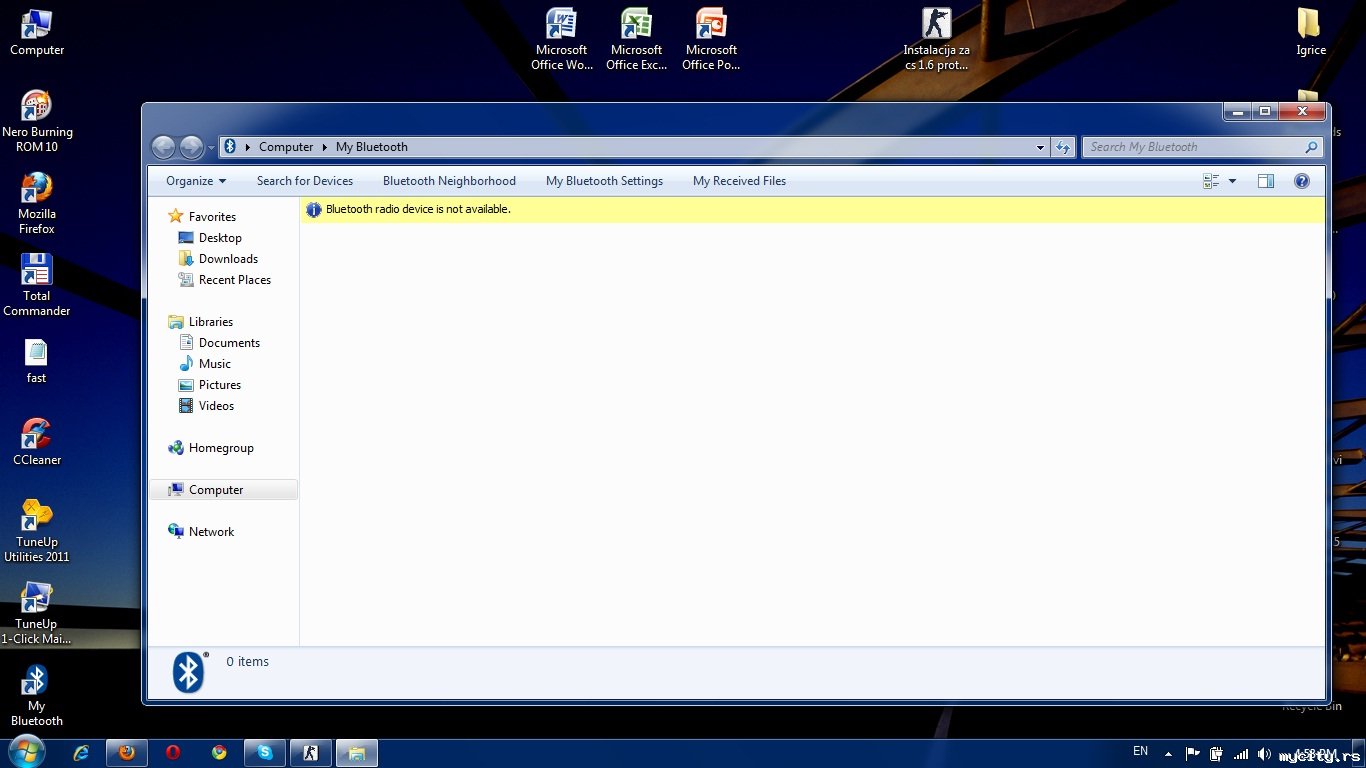Image resolution: width=1366 pixels, height=768 pixels.
Task: Open the Windows Start menu
Action: coord(26,752)
